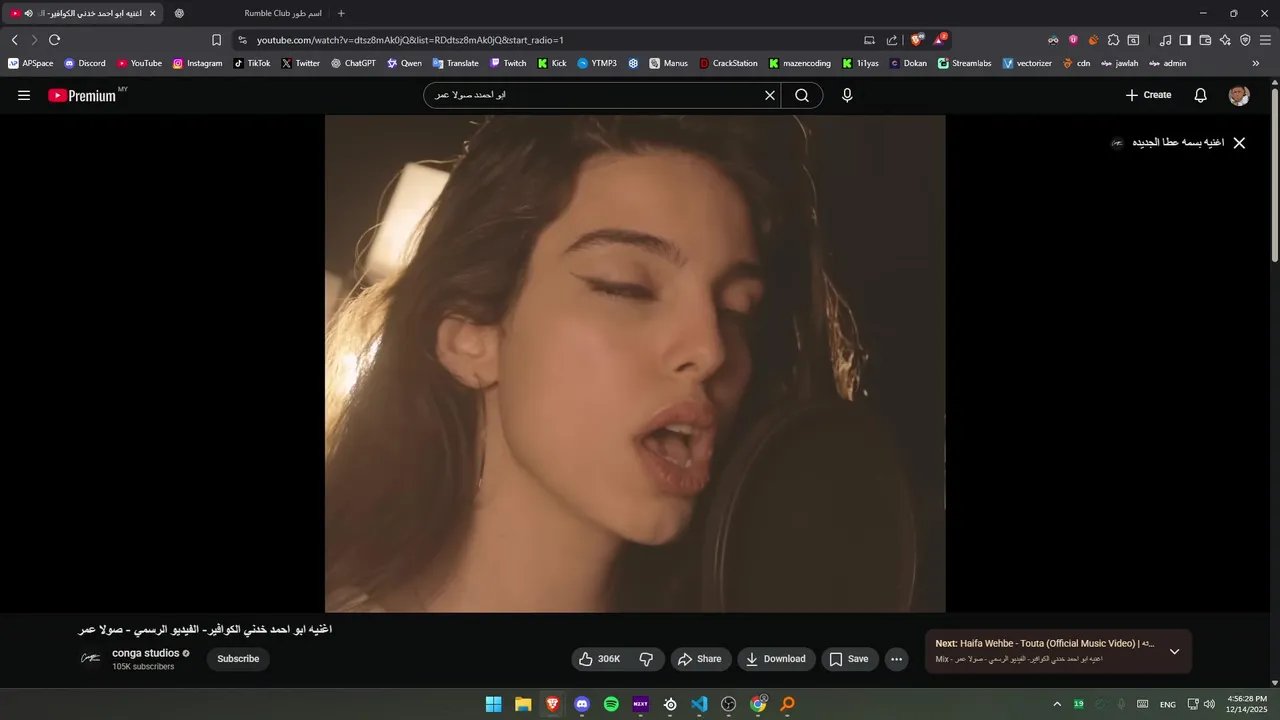Show hidden system tray icons
The image size is (1280, 720).
(1057, 704)
